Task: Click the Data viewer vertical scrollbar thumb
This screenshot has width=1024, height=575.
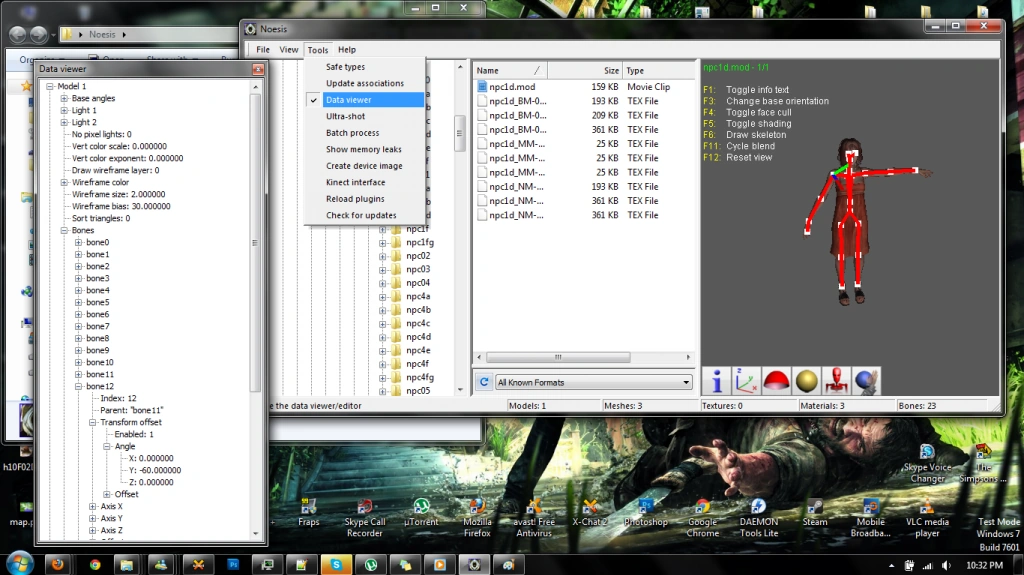Action: 255,243
